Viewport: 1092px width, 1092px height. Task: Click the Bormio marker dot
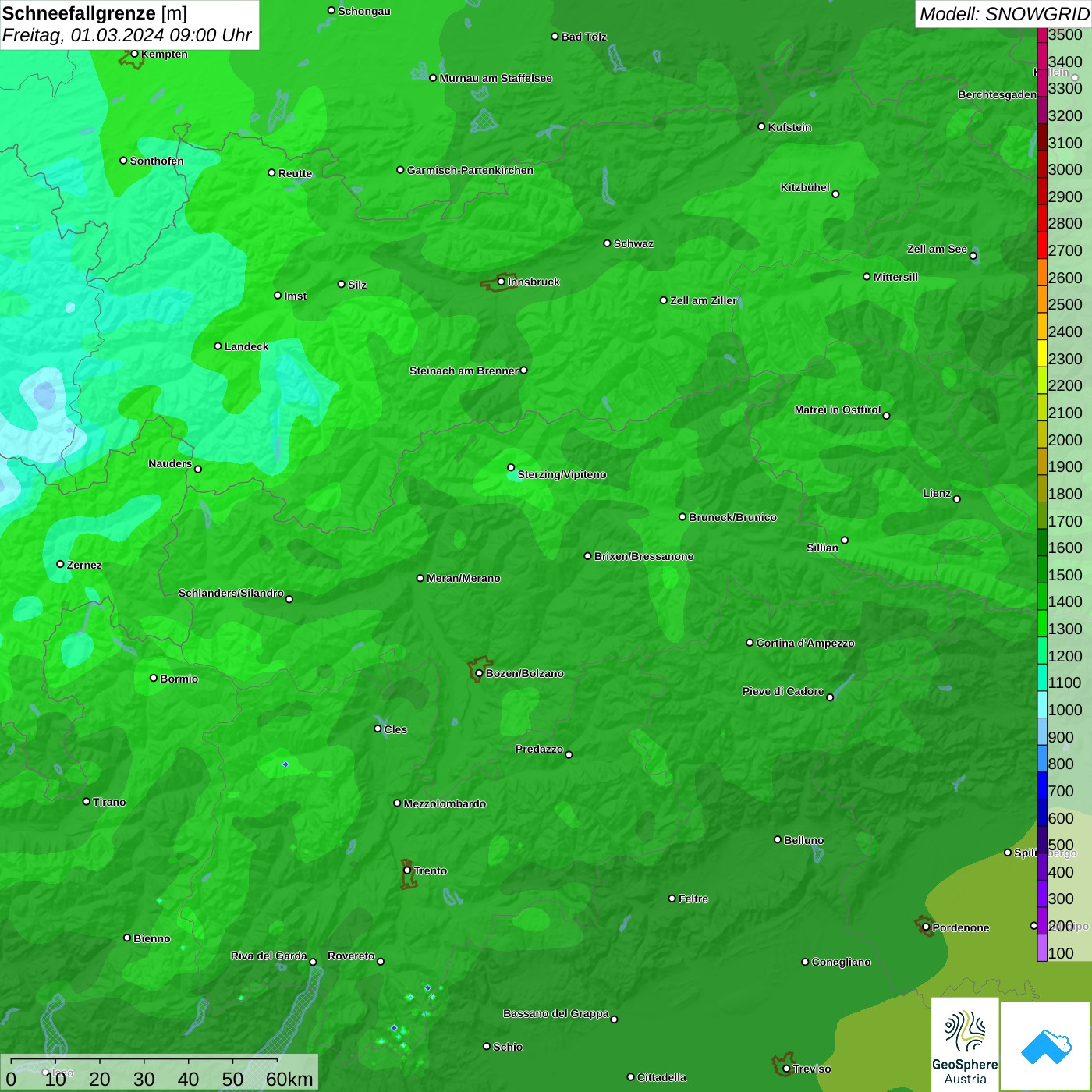click(154, 678)
